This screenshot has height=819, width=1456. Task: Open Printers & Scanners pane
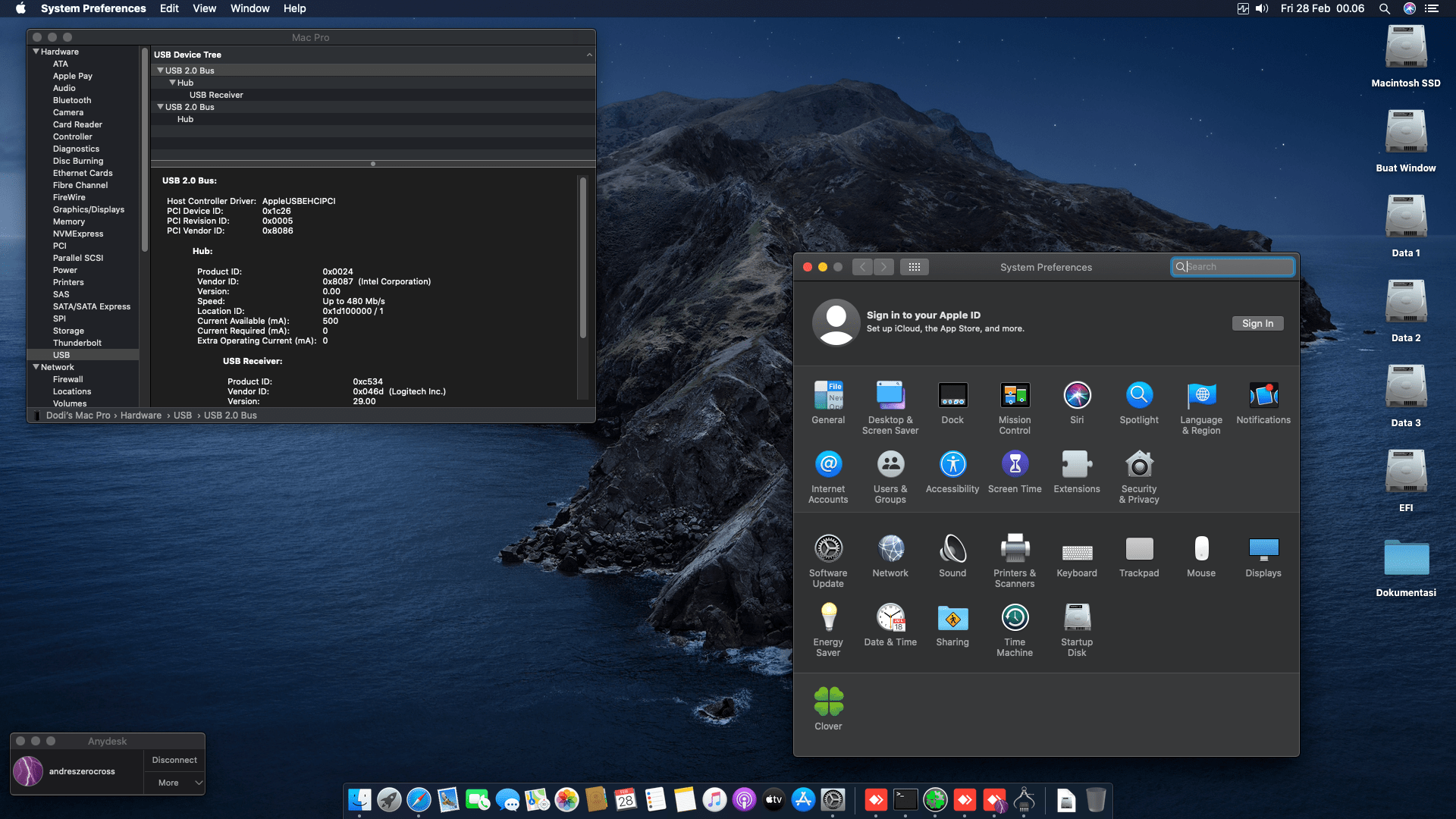1015,561
